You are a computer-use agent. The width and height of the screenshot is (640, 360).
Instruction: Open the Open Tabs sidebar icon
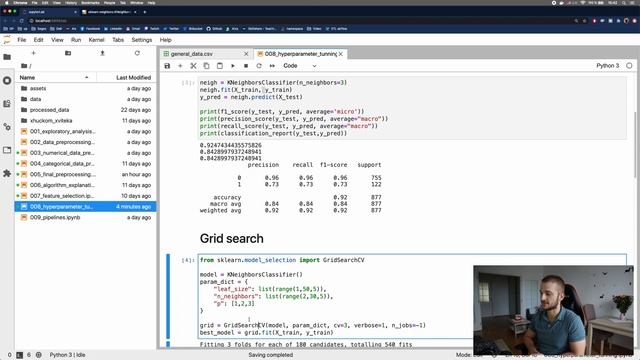coord(7,150)
